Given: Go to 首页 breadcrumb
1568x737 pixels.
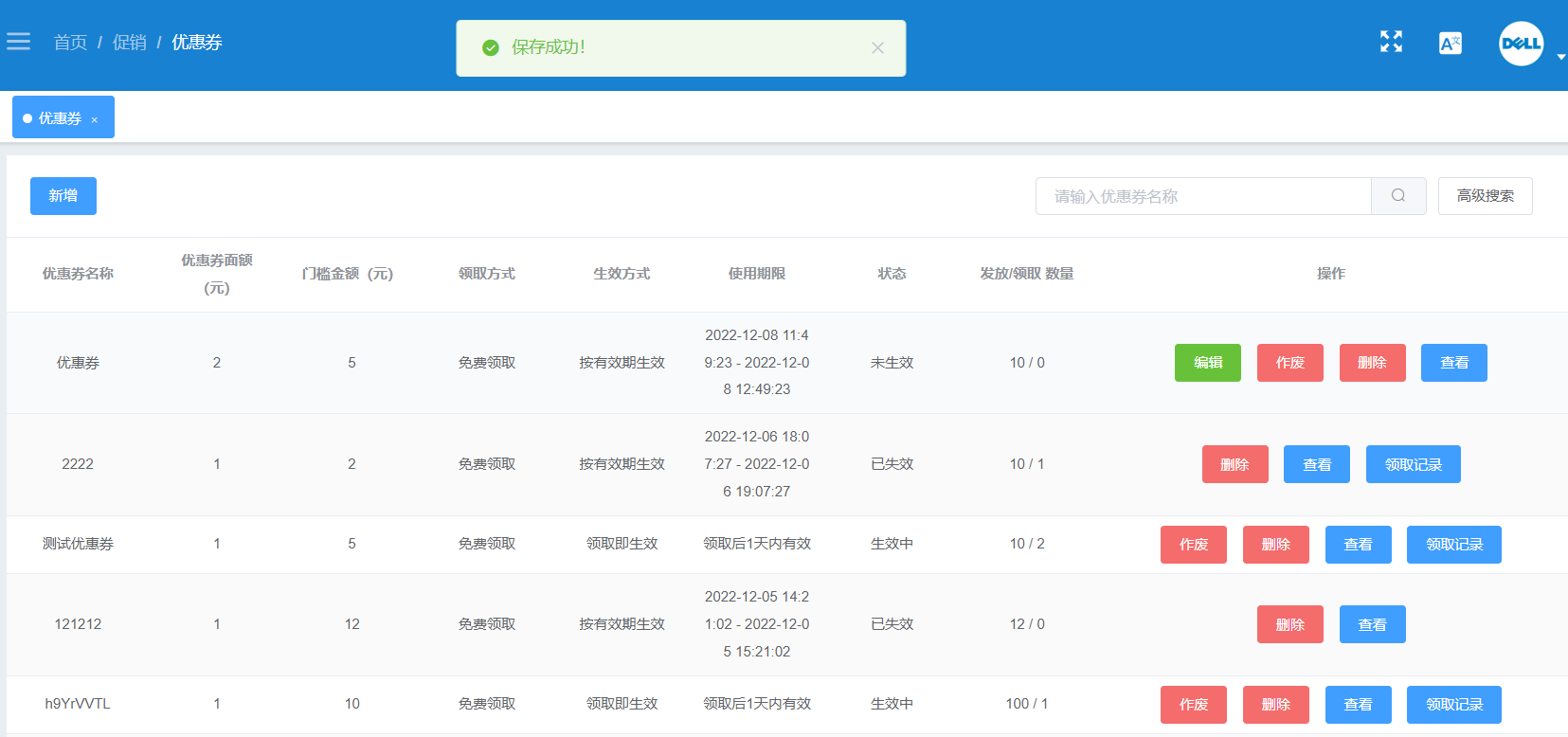Looking at the screenshot, I should click(x=70, y=43).
